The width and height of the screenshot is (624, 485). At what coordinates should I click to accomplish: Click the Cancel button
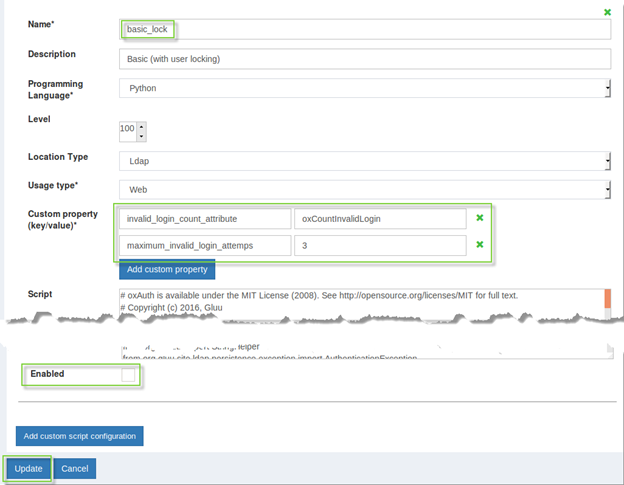(x=75, y=469)
